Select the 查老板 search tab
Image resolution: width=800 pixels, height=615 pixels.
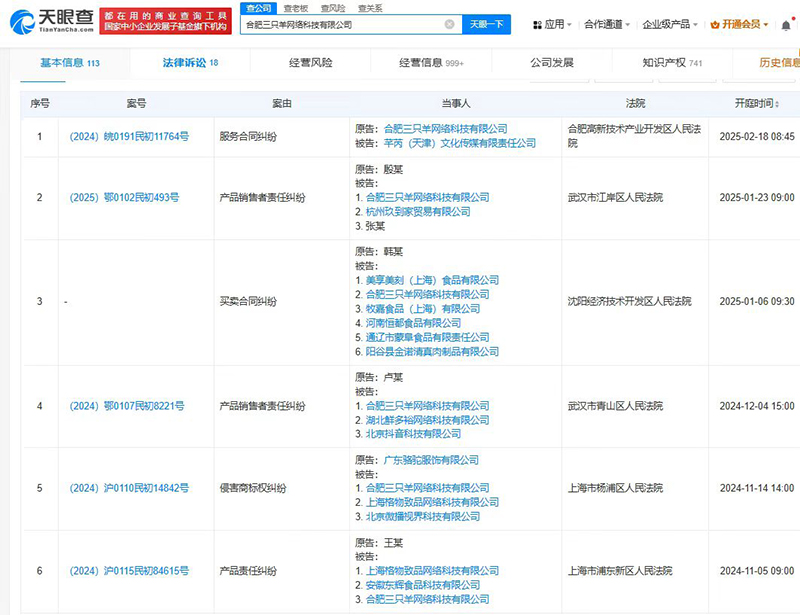[x=296, y=8]
